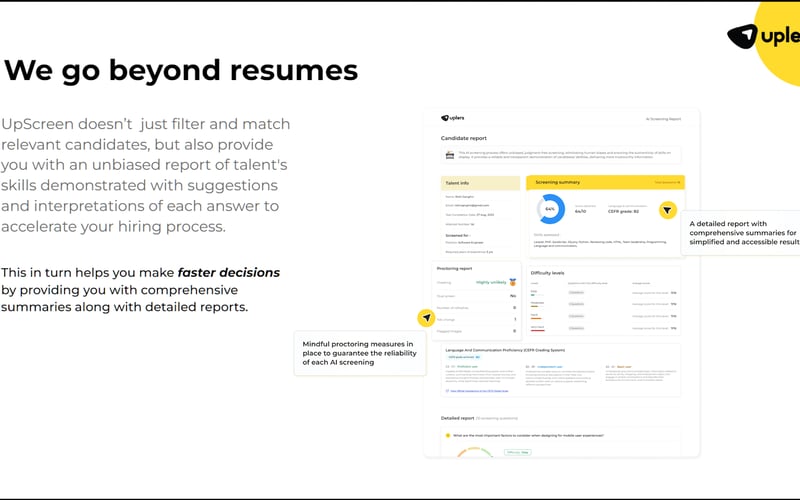
Task: Click the Detailed report heading
Action: pyautogui.click(x=457, y=418)
